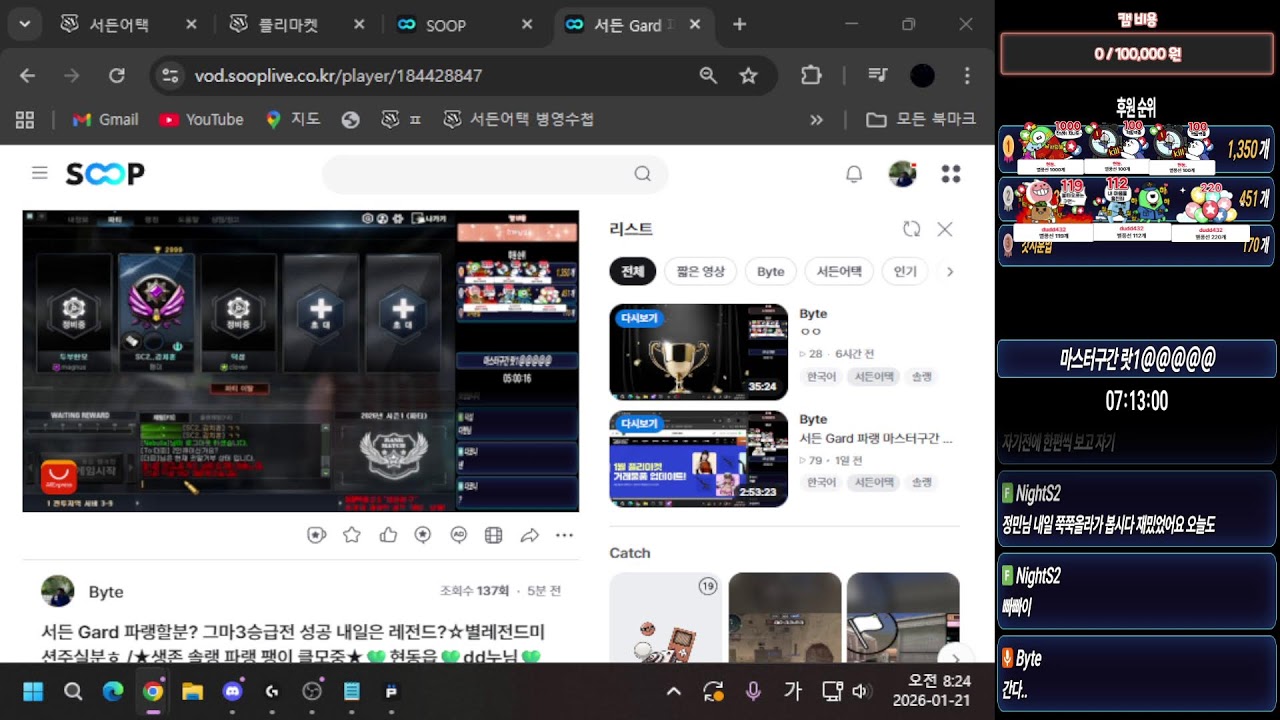Select the 인기 filter chip
The height and width of the screenshot is (720, 1280).
(905, 271)
